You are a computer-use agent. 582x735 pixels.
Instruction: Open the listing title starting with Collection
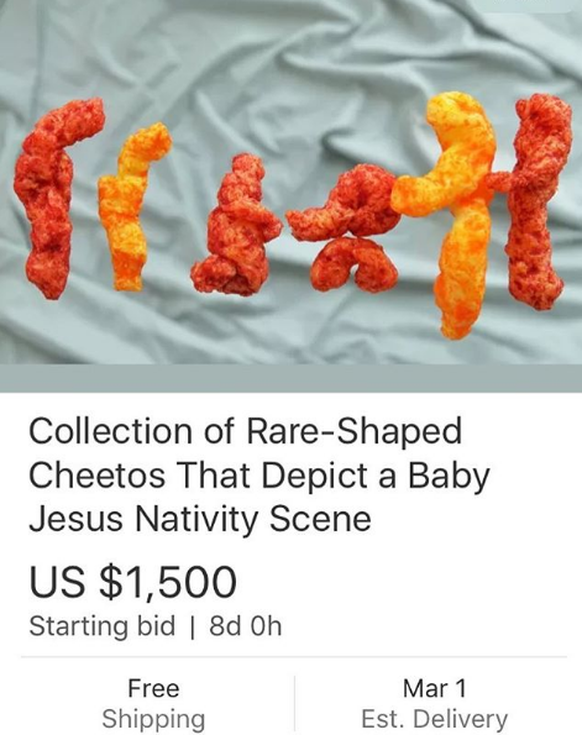point(259,475)
